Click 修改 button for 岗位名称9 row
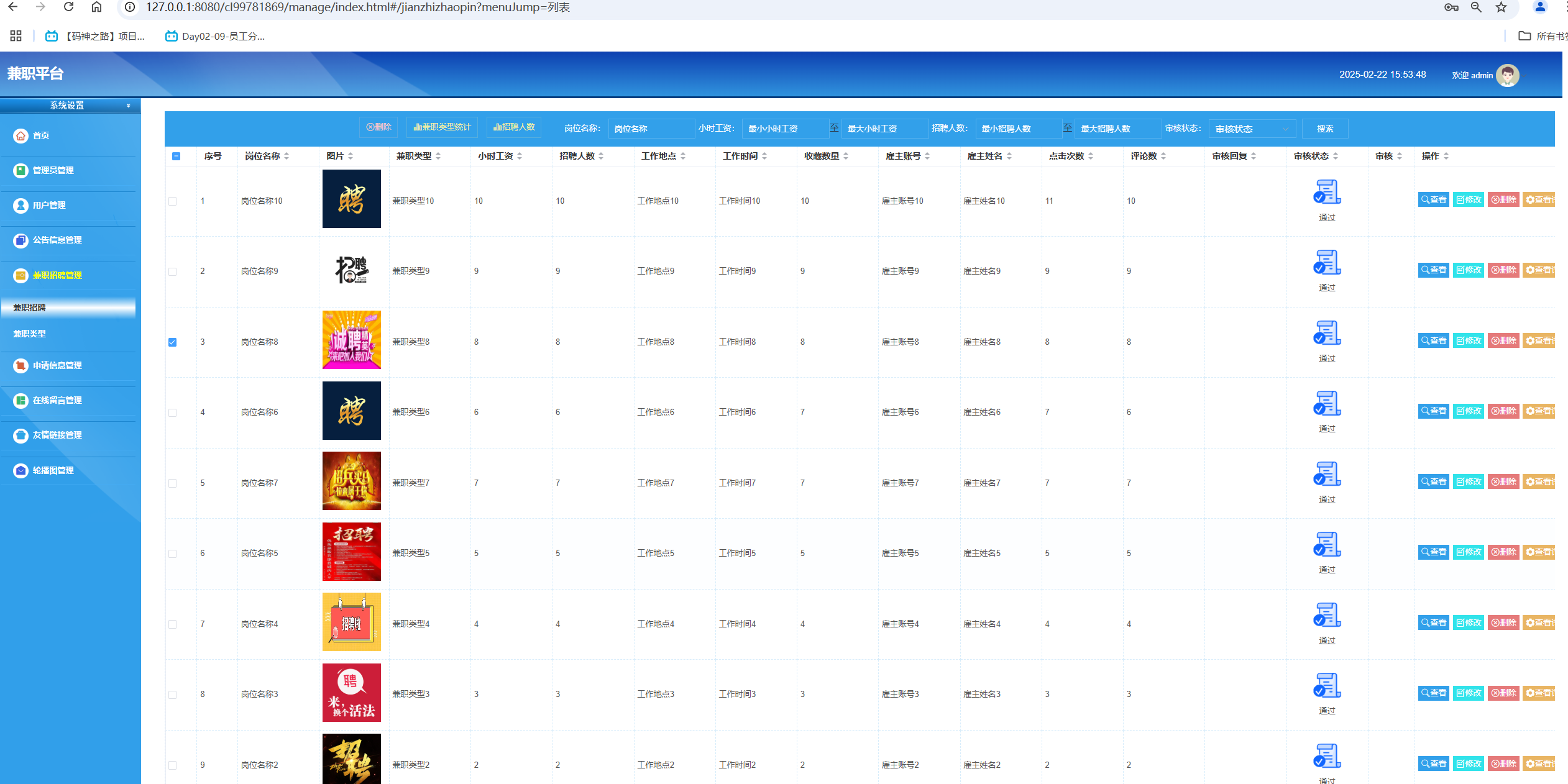Screen dimensions: 1568x784 click(x=1468, y=270)
